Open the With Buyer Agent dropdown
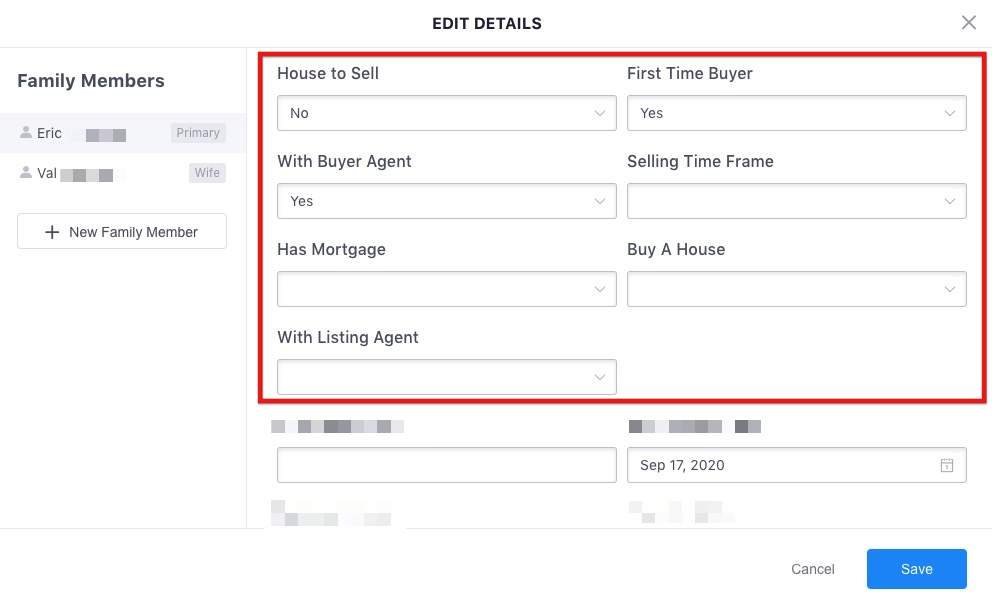This screenshot has width=992, height=602. [x=447, y=201]
